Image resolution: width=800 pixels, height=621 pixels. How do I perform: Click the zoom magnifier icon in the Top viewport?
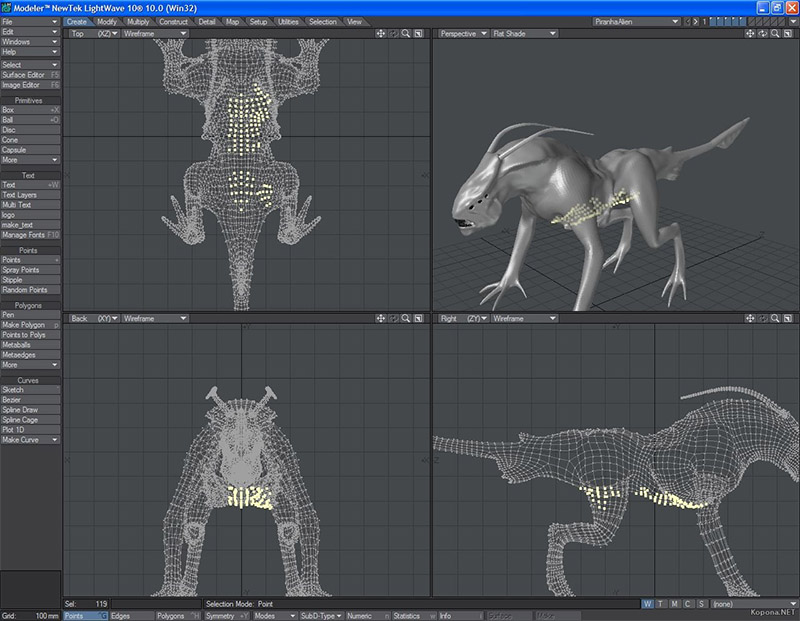click(x=406, y=34)
